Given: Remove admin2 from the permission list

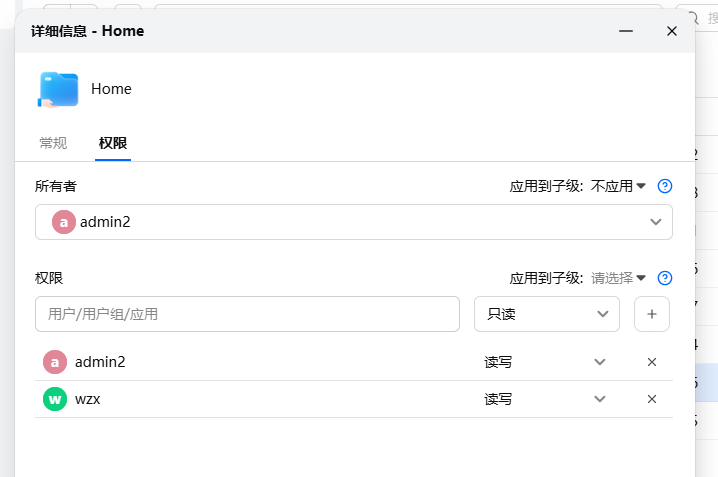Looking at the screenshot, I should [x=652, y=362].
